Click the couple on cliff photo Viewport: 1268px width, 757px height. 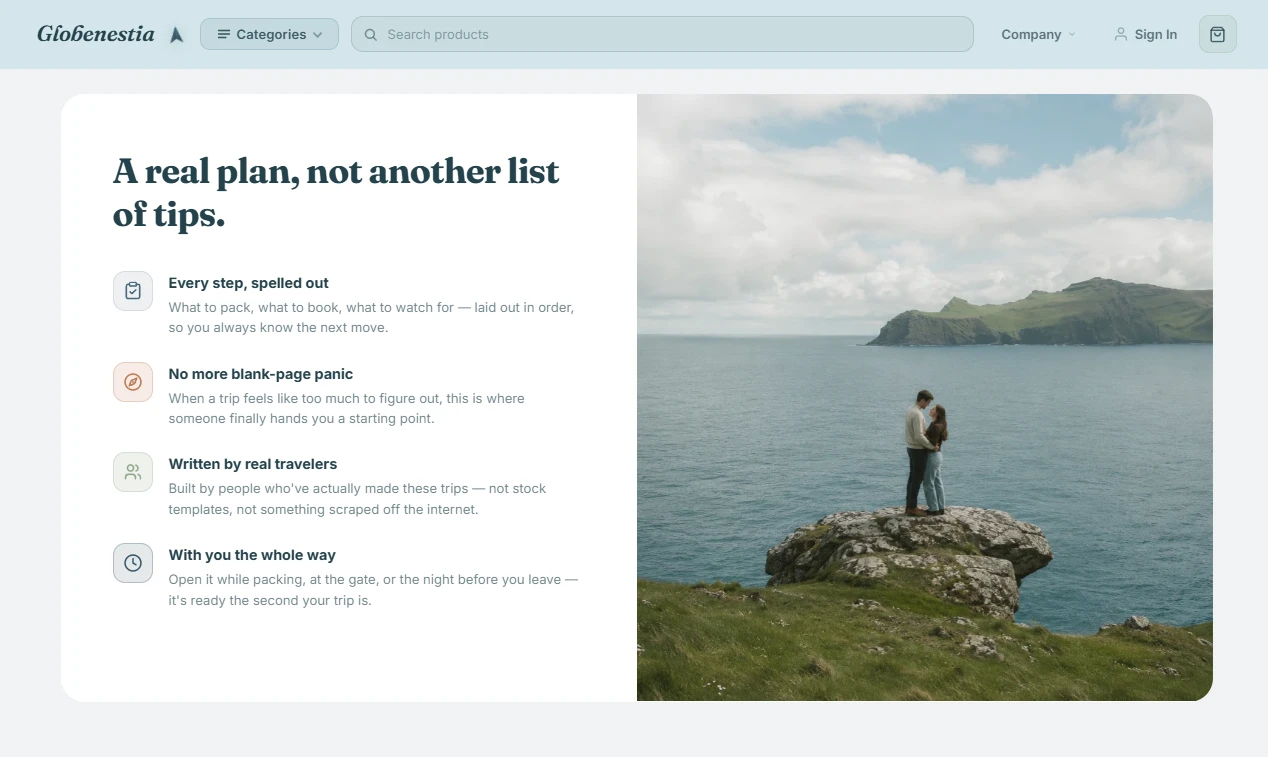(x=925, y=397)
